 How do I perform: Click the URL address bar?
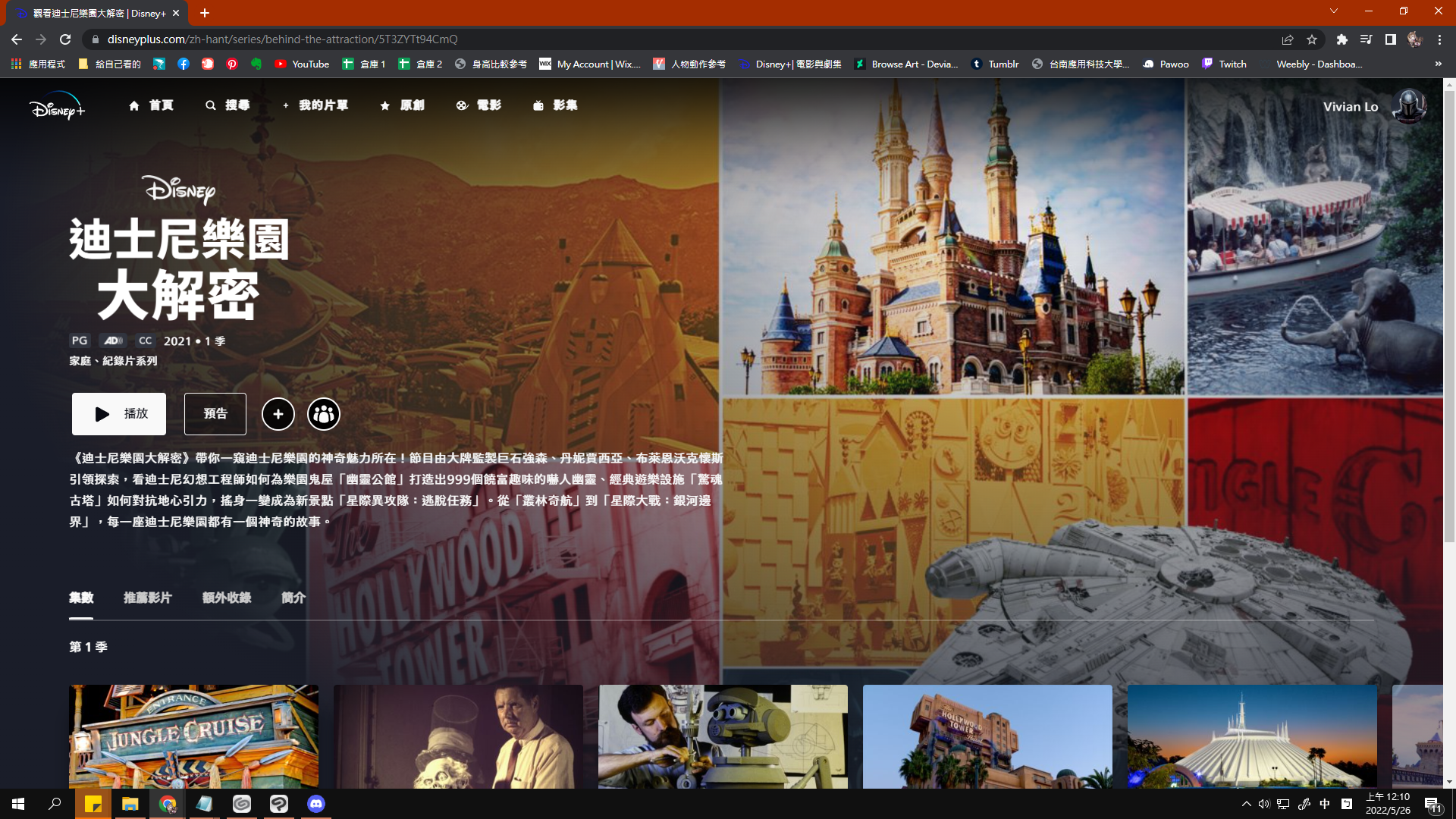[682, 39]
